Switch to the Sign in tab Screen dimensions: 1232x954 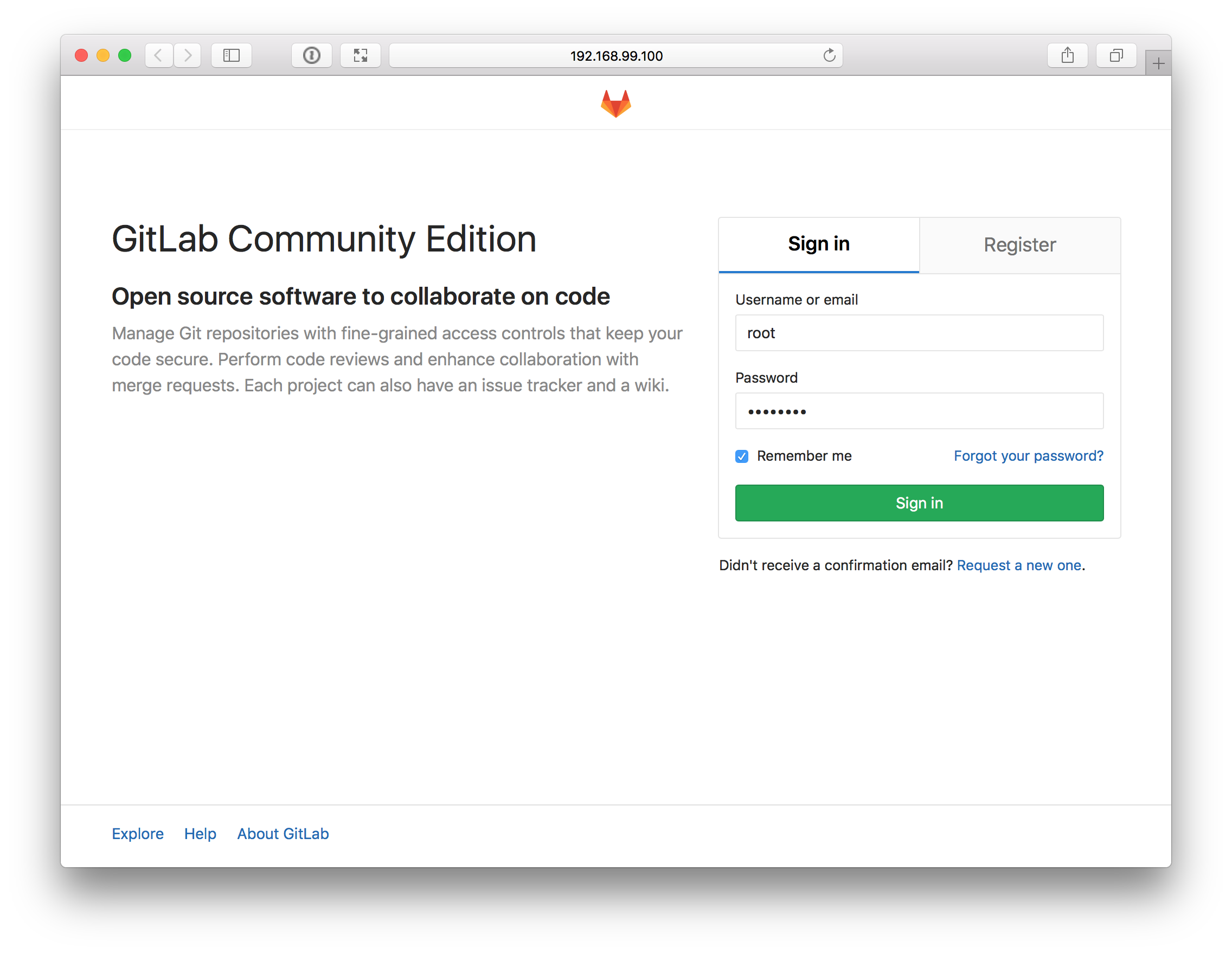[818, 244]
